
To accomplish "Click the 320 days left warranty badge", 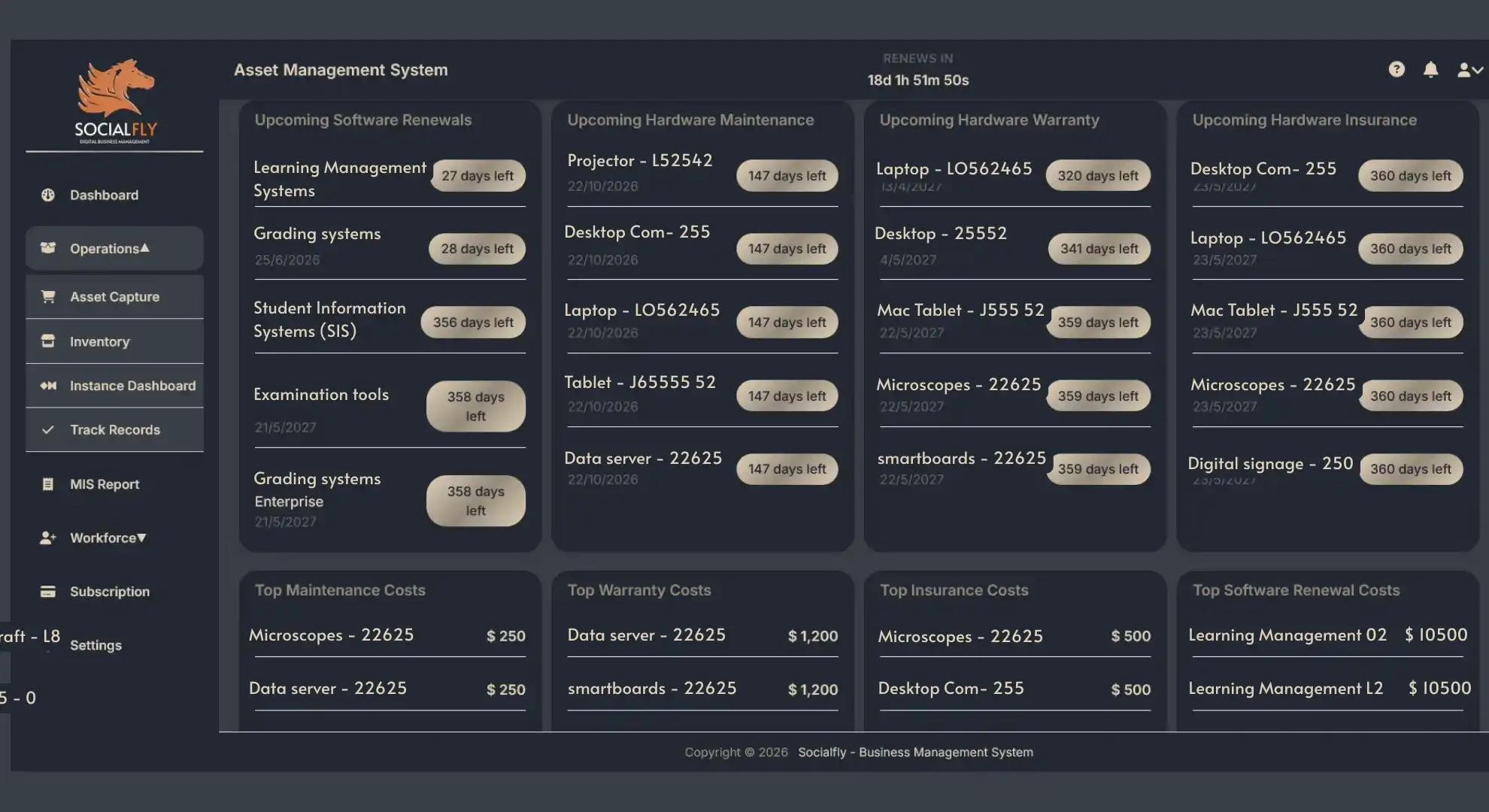I will [x=1098, y=175].
